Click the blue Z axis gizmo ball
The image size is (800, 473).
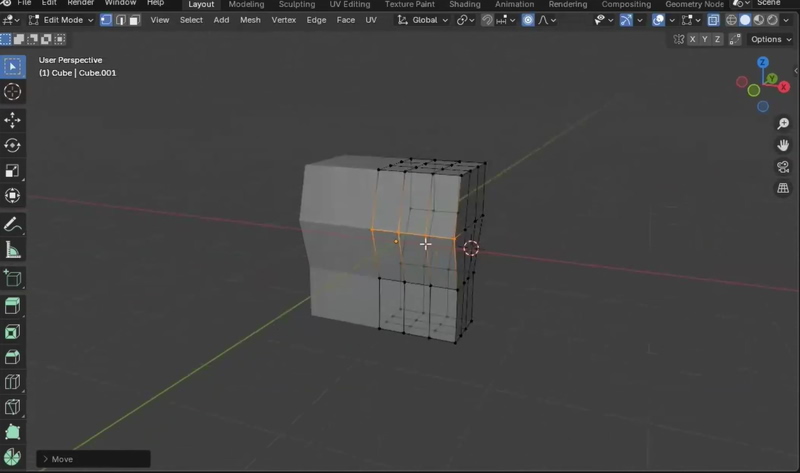point(762,63)
